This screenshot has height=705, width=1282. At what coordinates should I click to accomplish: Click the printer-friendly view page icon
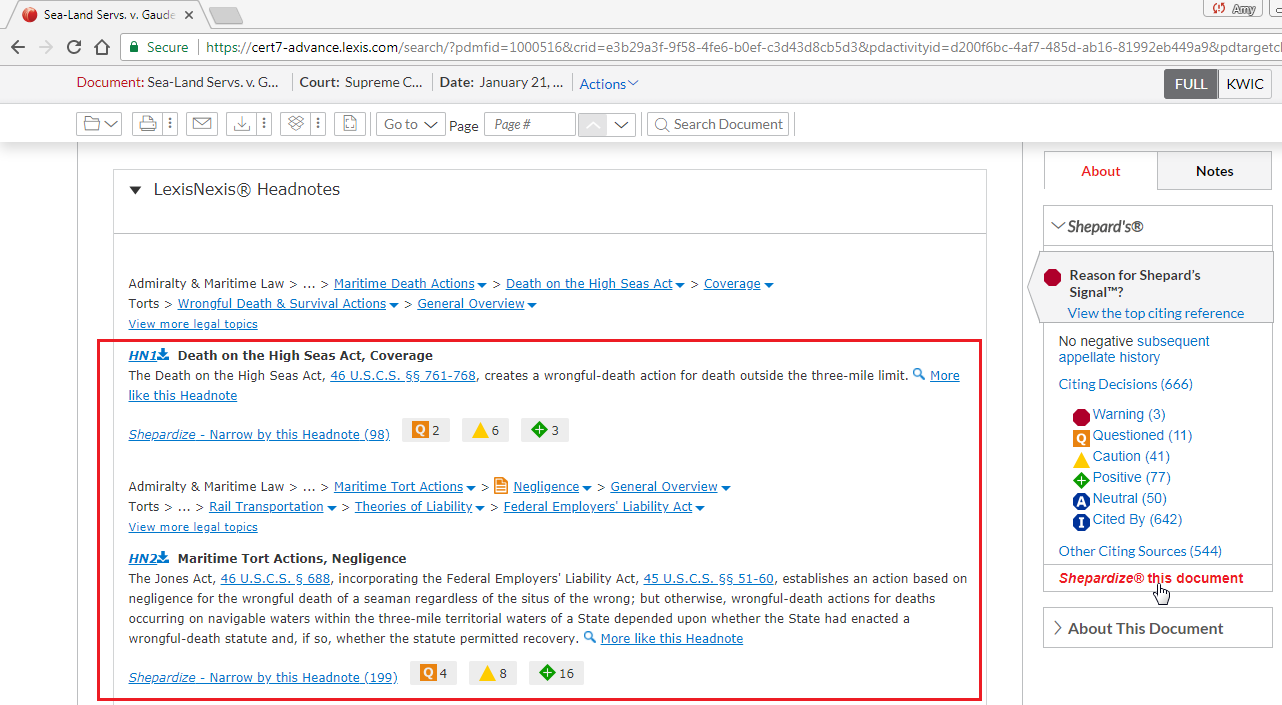[x=351, y=124]
